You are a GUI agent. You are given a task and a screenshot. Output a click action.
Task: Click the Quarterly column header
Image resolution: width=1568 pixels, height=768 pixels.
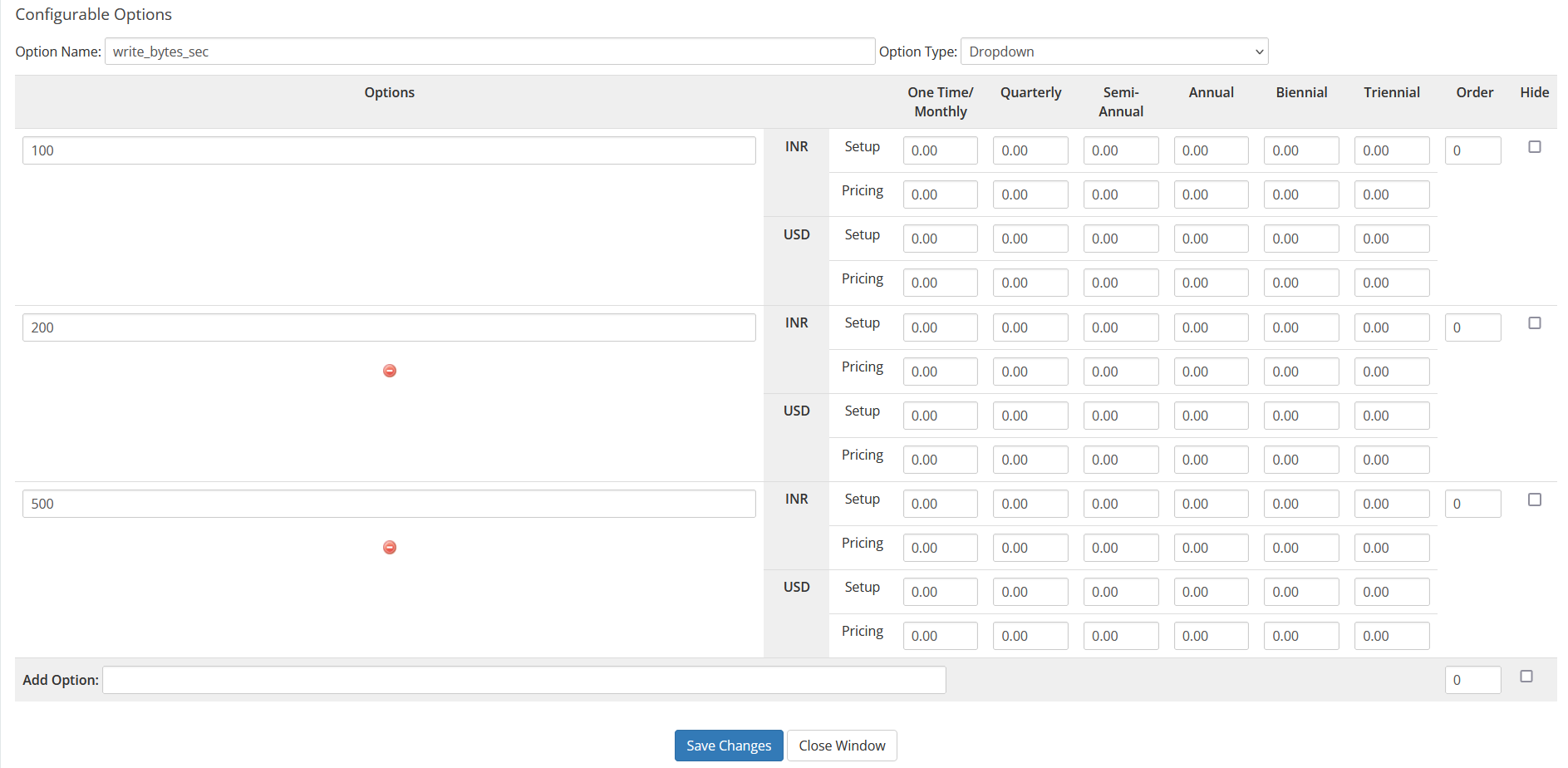coord(1030,92)
